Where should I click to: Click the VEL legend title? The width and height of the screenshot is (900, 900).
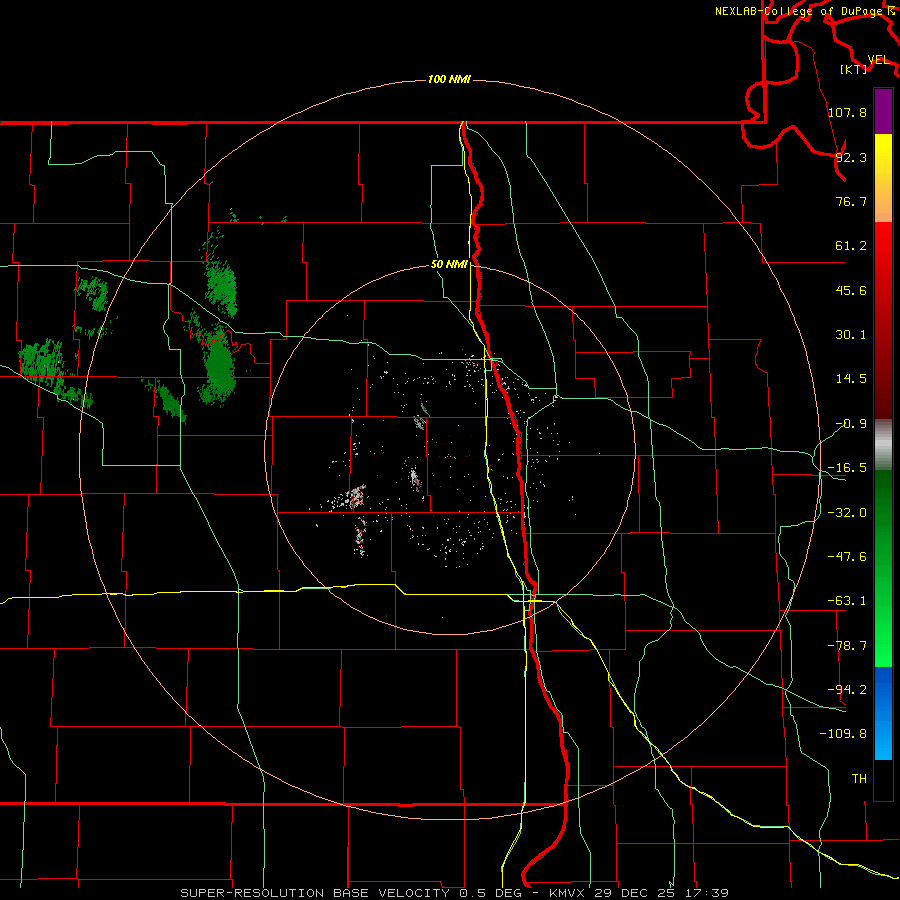click(x=878, y=60)
